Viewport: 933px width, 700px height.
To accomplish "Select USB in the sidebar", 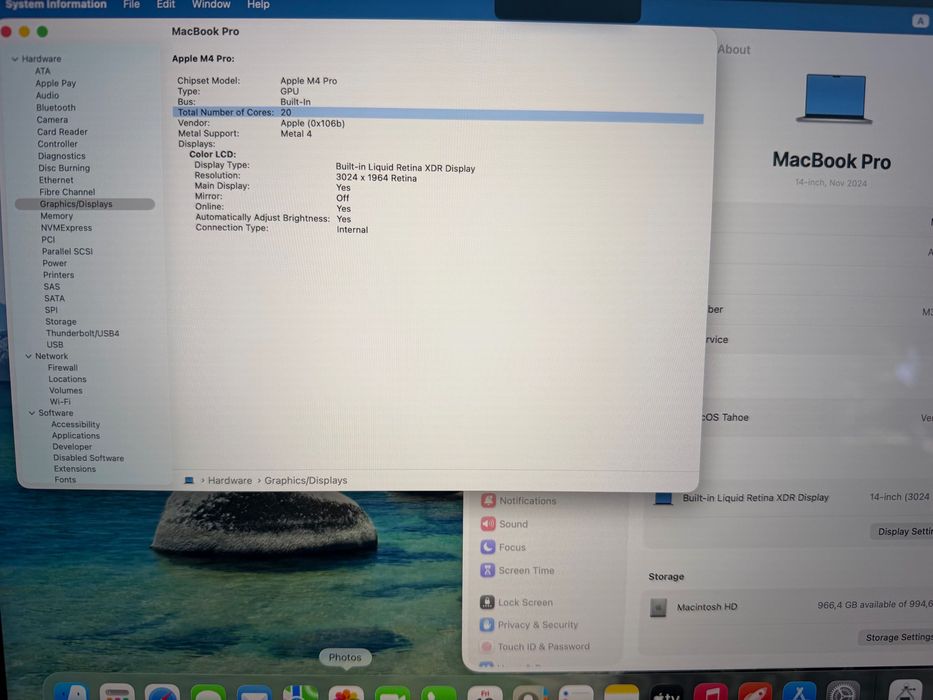I will click(55, 345).
